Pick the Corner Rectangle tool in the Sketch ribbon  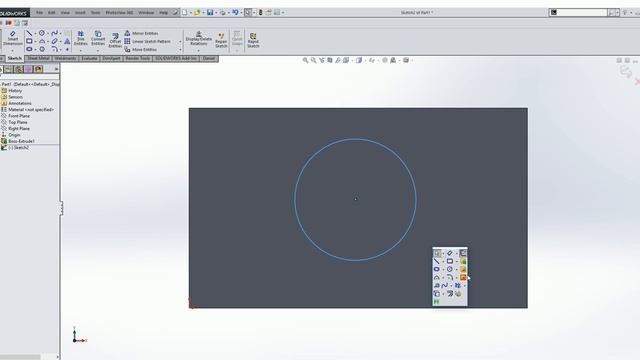(x=29, y=41)
